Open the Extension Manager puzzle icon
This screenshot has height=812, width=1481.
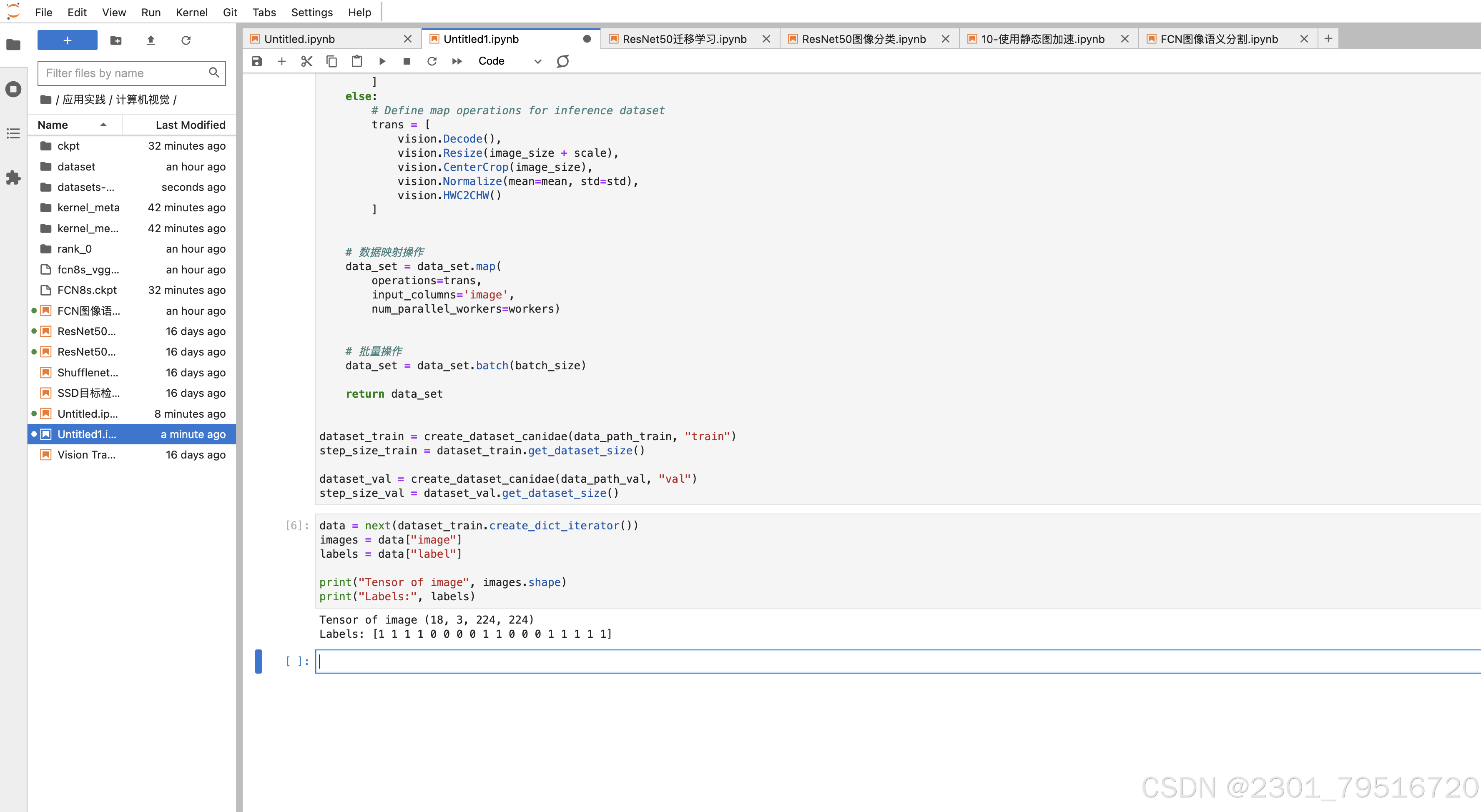[13, 178]
